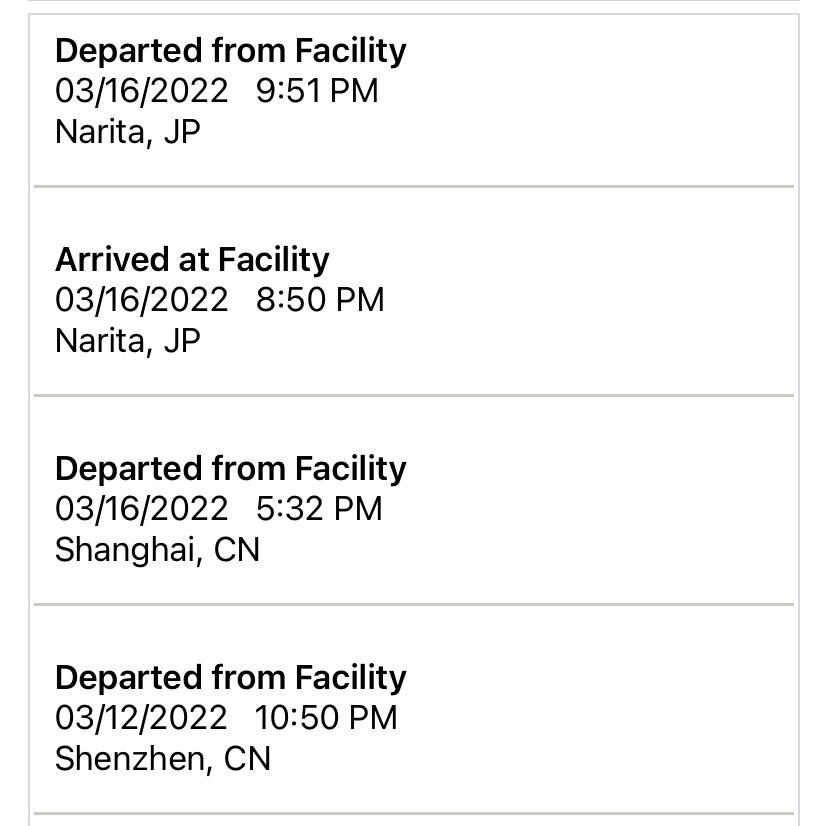The width and height of the screenshot is (828, 826).
Task: Click the 'Departed from Facility' Shanghai heading
Action: click(230, 469)
